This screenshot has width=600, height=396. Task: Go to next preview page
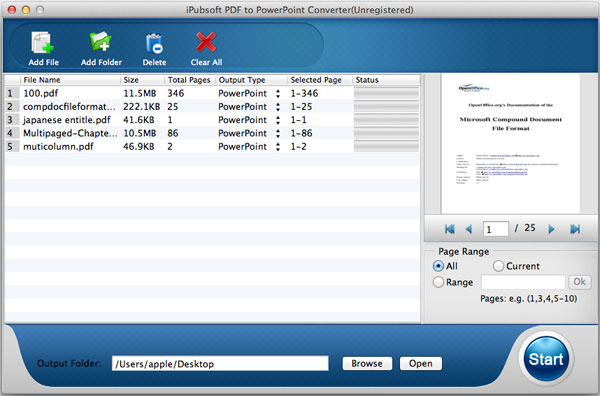tap(551, 229)
